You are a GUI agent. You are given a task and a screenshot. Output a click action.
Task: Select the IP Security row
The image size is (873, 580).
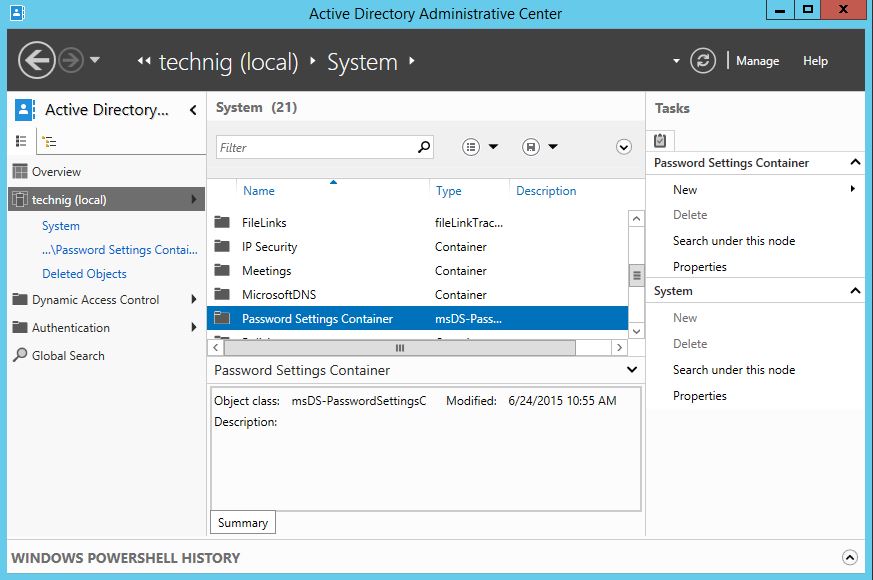[x=418, y=247]
